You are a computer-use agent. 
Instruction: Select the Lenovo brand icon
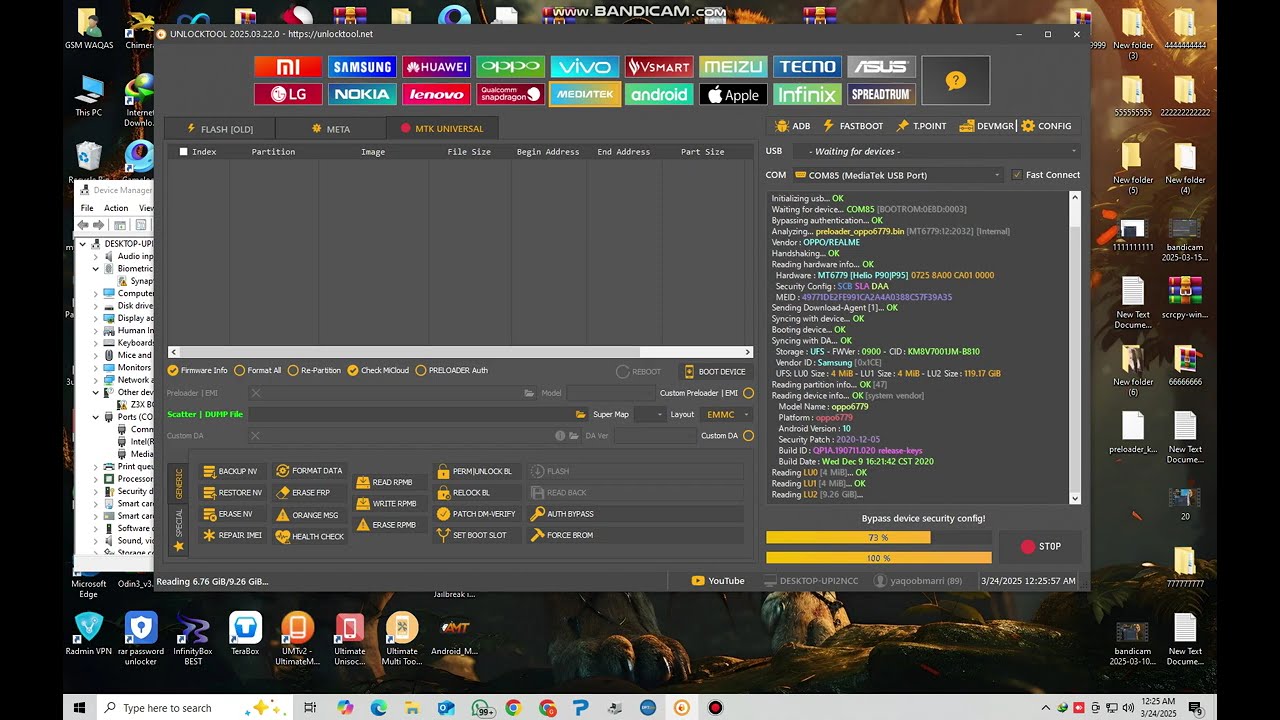(x=436, y=94)
